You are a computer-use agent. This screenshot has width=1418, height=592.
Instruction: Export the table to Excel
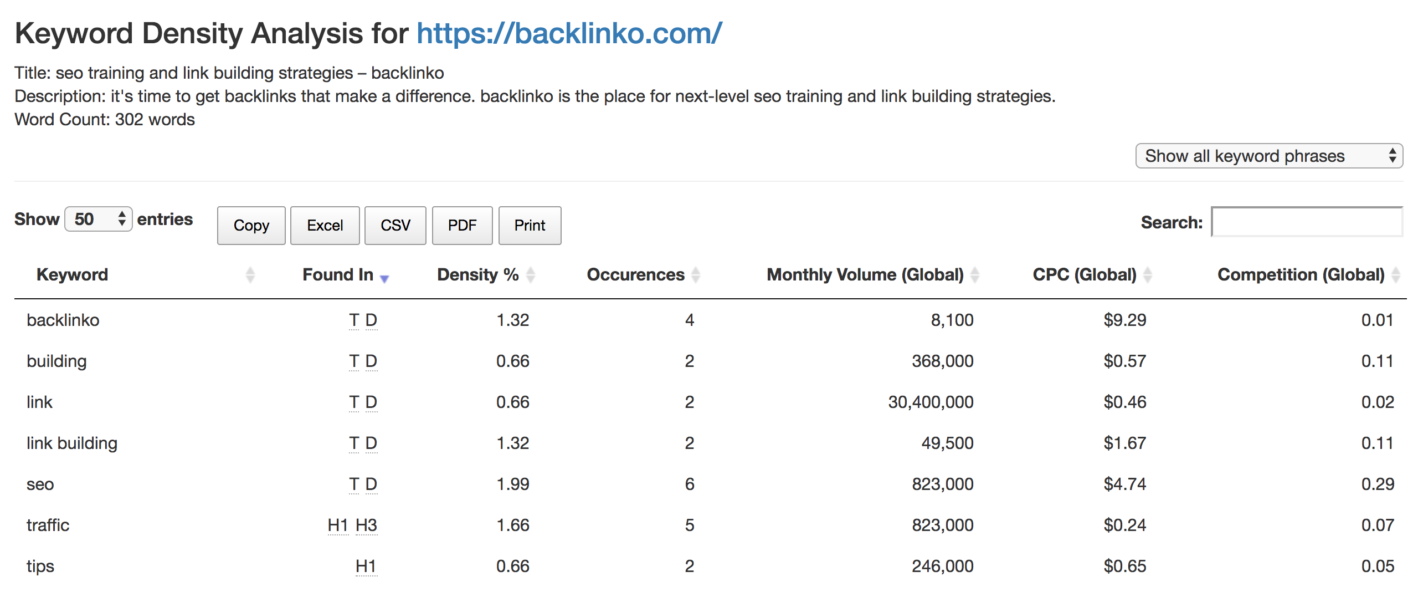click(x=325, y=226)
